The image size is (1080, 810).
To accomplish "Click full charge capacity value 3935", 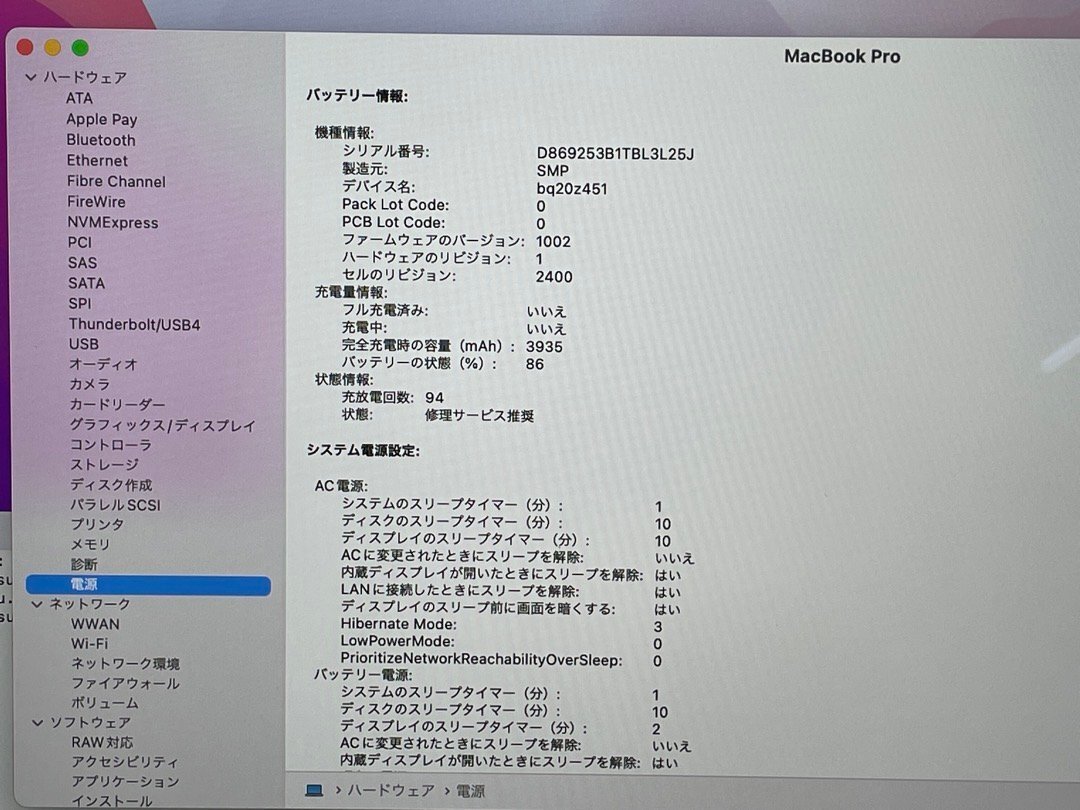I will point(544,346).
